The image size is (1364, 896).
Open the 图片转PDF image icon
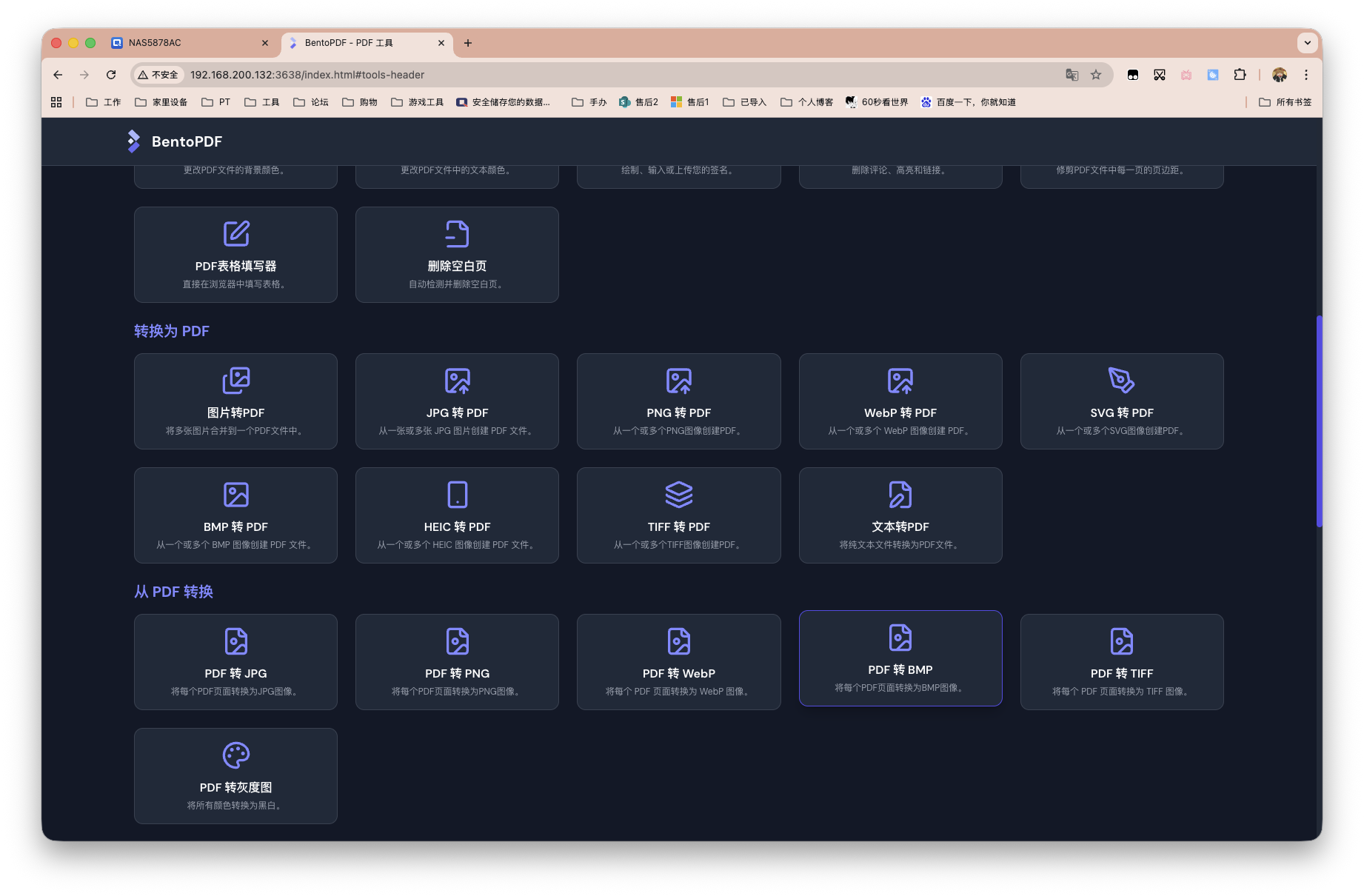[x=235, y=381]
